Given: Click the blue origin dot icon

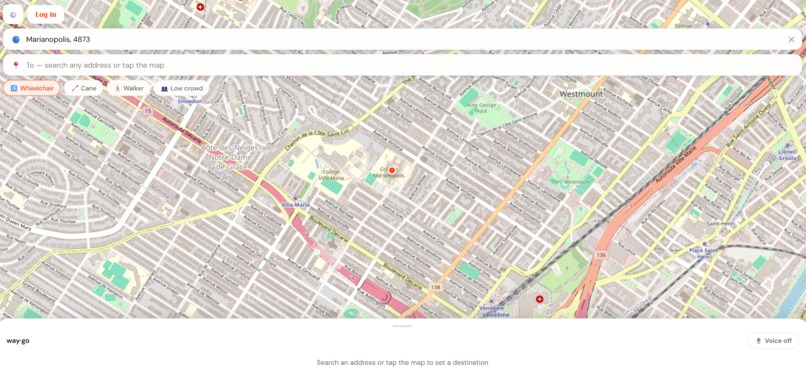Looking at the screenshot, I should 16,40.
